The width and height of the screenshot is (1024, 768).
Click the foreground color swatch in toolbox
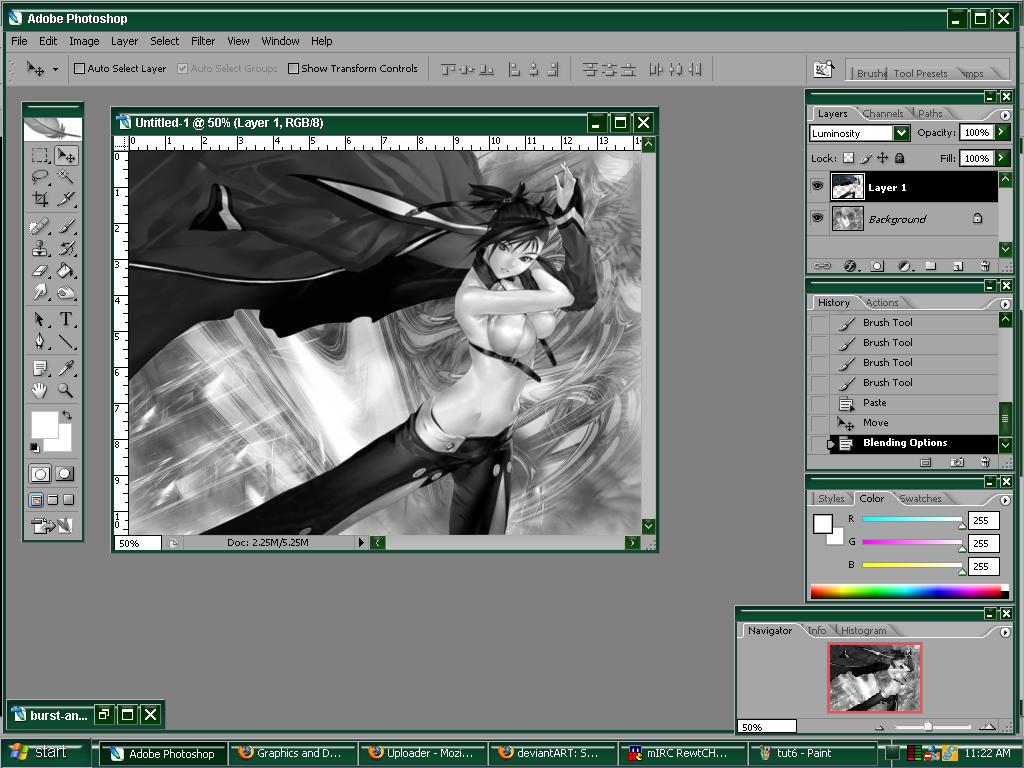click(44, 425)
